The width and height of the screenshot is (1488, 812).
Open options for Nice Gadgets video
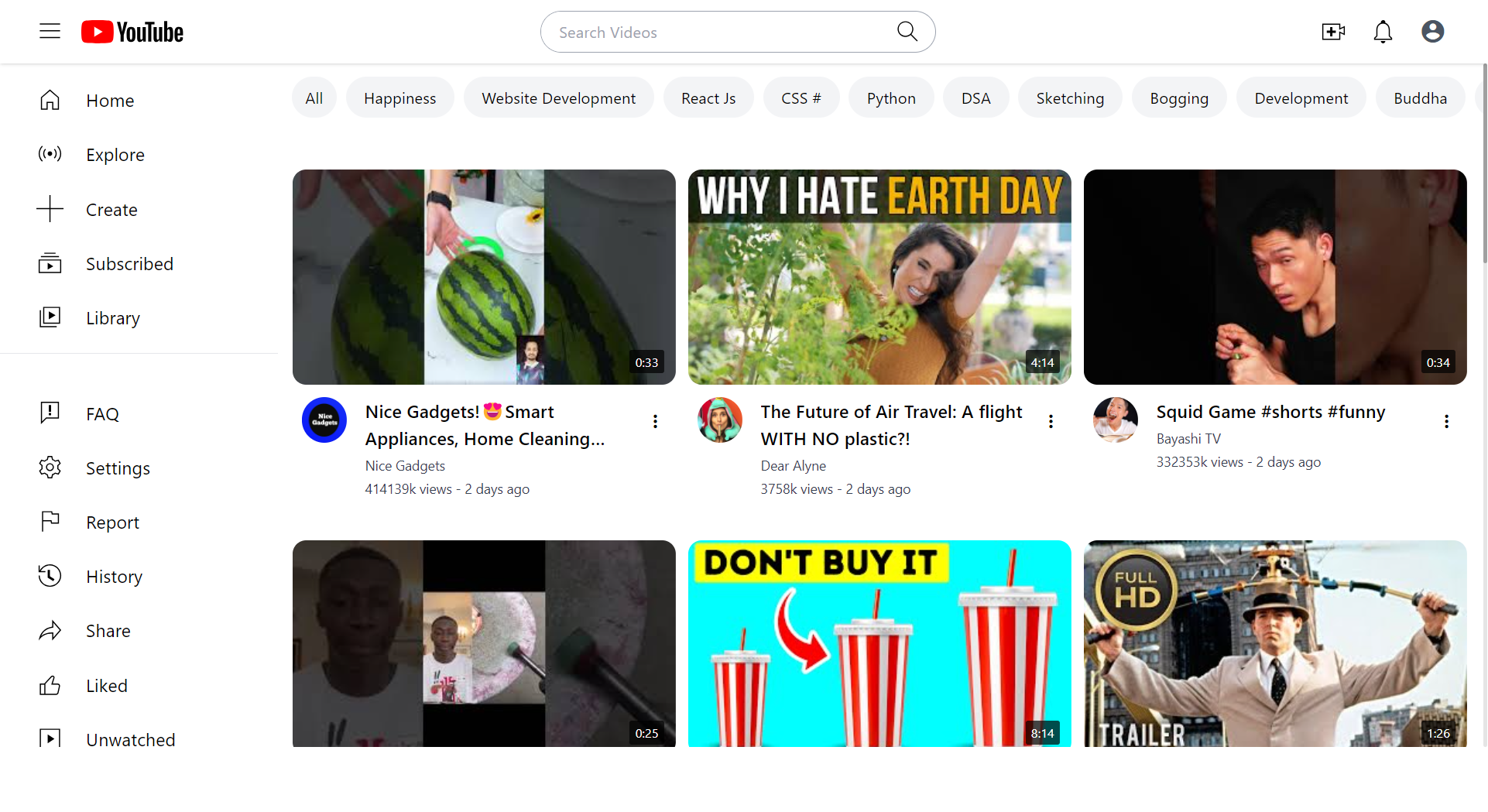coord(655,422)
